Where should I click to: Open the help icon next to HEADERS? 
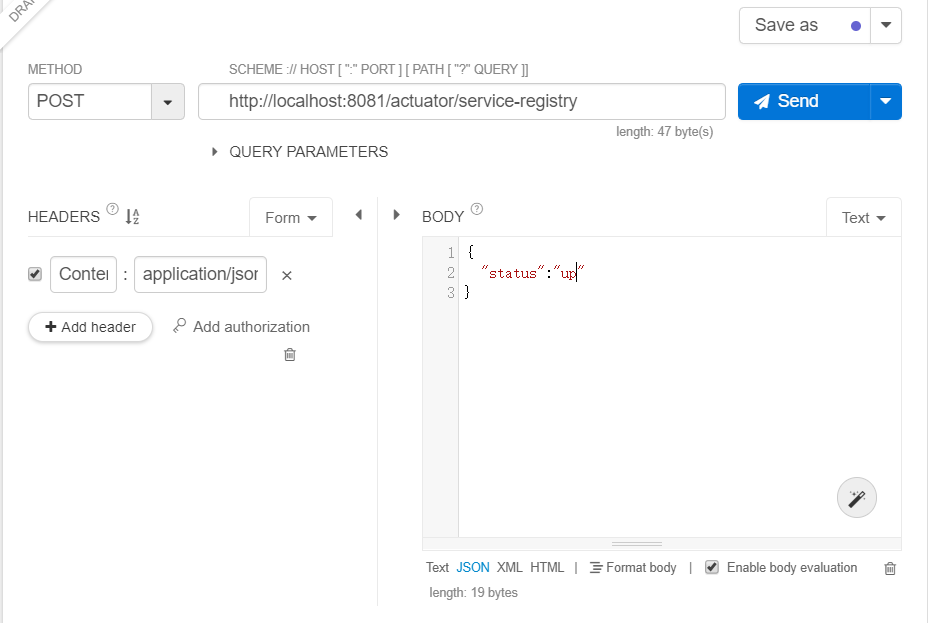[112, 210]
